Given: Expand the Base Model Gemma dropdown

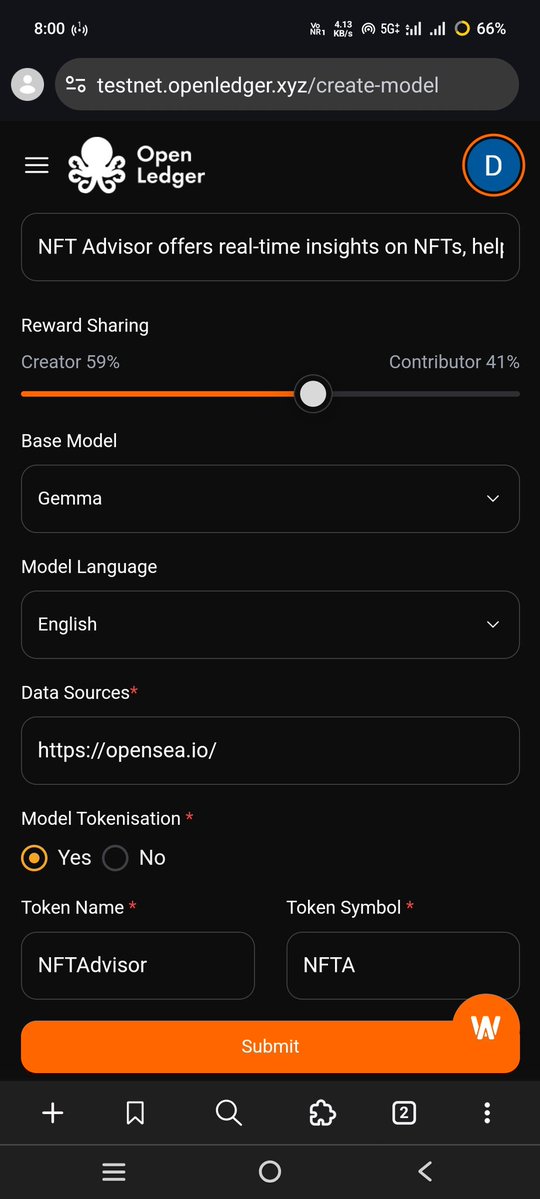Looking at the screenshot, I should (270, 499).
